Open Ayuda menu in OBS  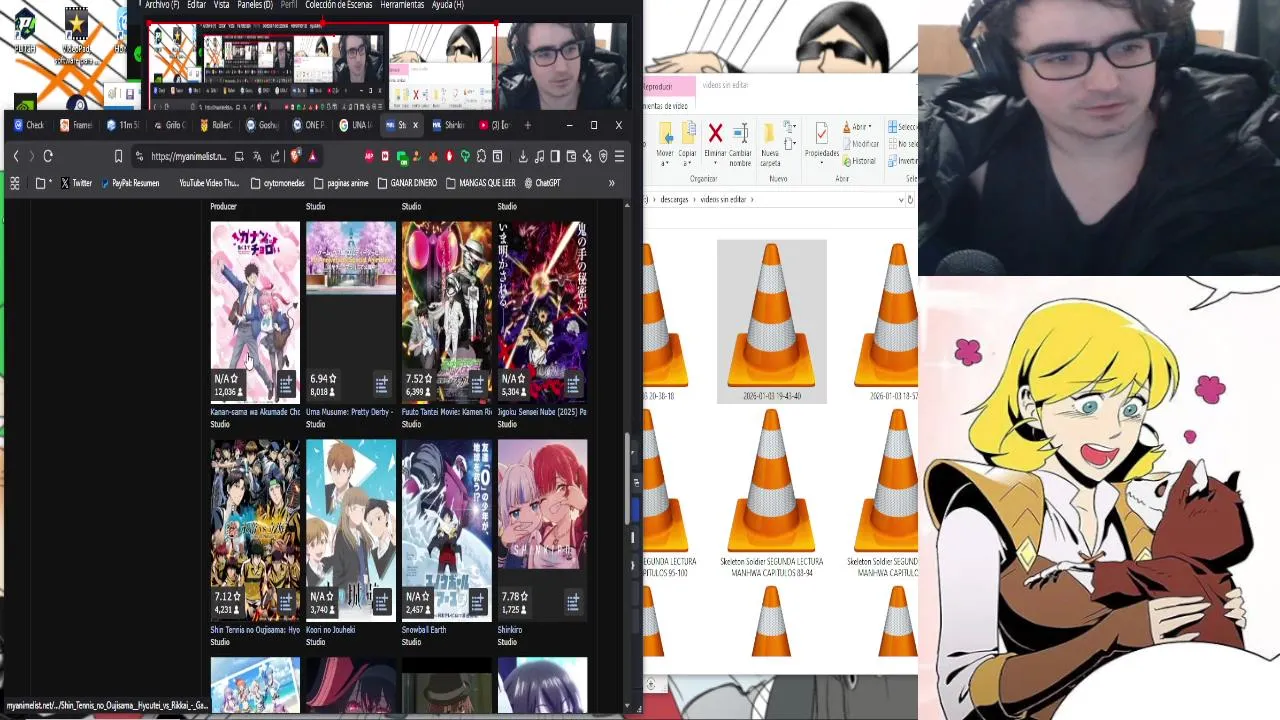(x=447, y=5)
